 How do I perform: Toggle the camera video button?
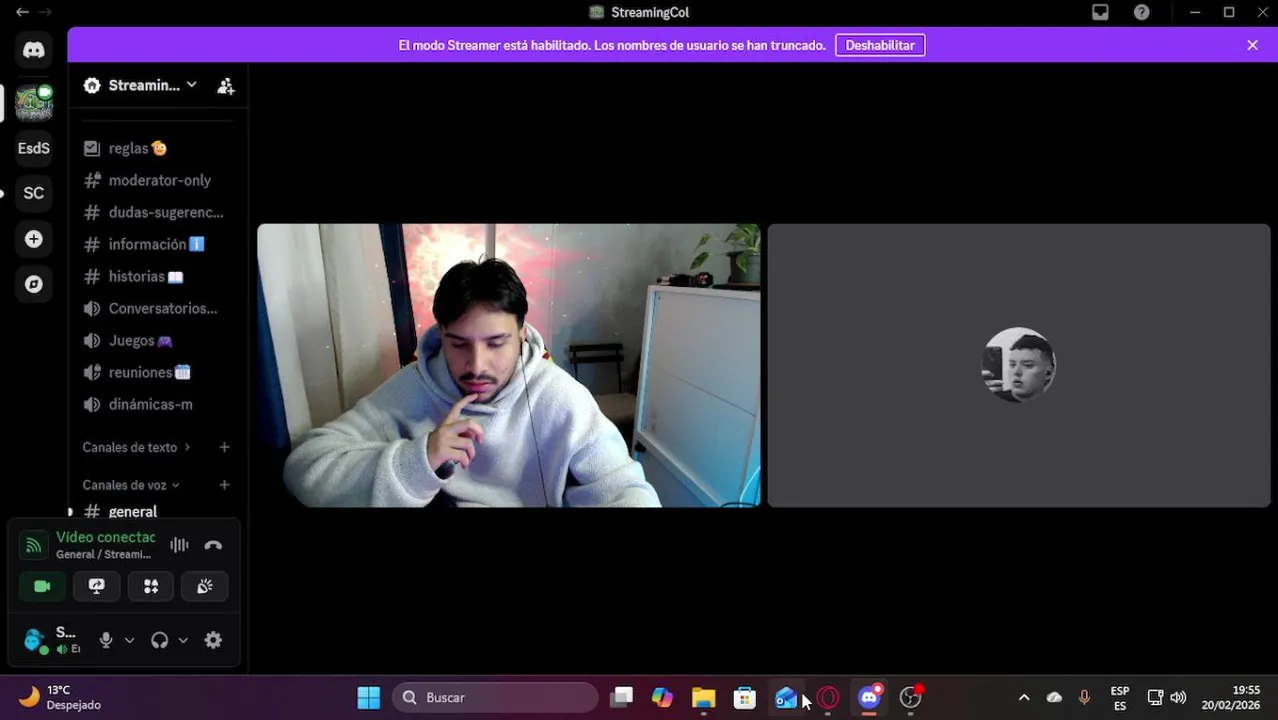(x=42, y=586)
